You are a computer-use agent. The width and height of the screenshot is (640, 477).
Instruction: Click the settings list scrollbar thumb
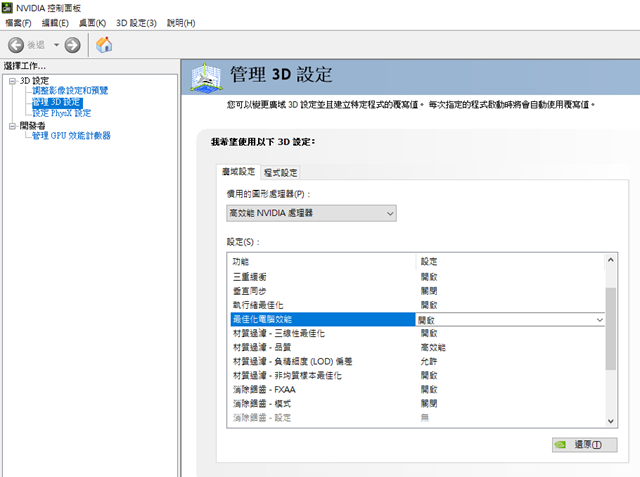611,328
